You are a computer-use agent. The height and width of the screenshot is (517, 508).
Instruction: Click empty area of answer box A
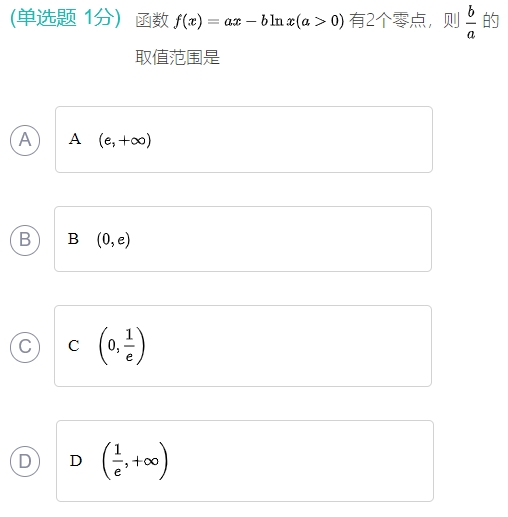[x=290, y=139]
